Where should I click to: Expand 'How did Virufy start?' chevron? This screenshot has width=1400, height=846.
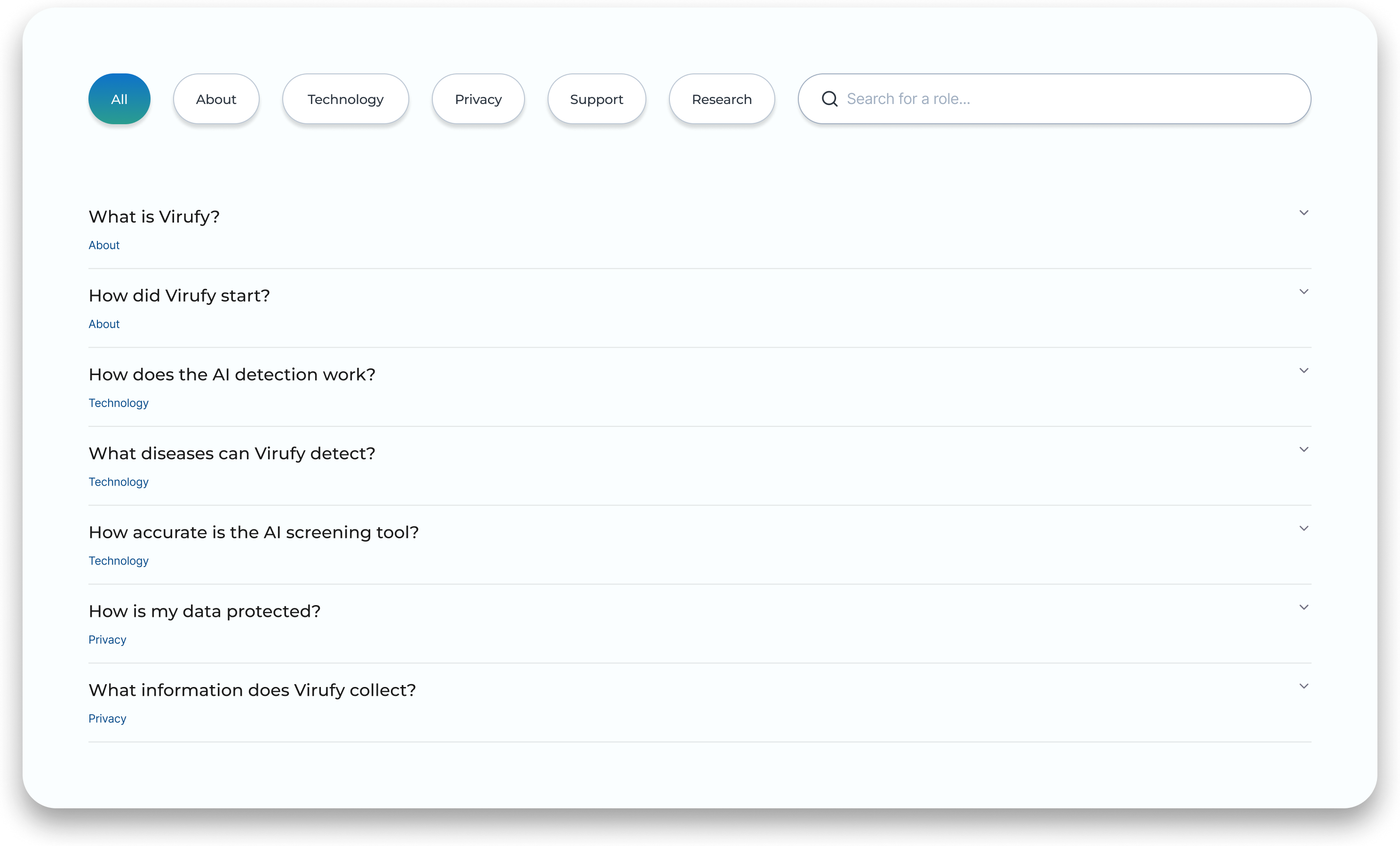click(x=1304, y=292)
